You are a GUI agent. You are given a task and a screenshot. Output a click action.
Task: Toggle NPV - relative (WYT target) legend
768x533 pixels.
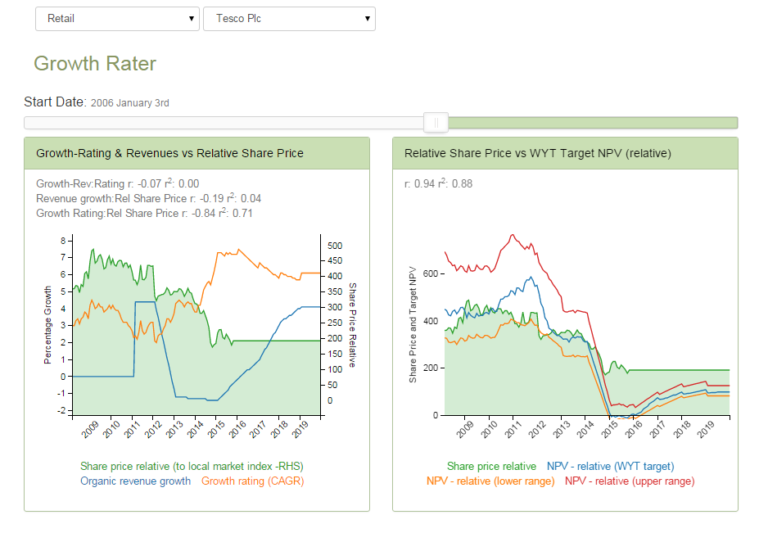(x=610, y=466)
